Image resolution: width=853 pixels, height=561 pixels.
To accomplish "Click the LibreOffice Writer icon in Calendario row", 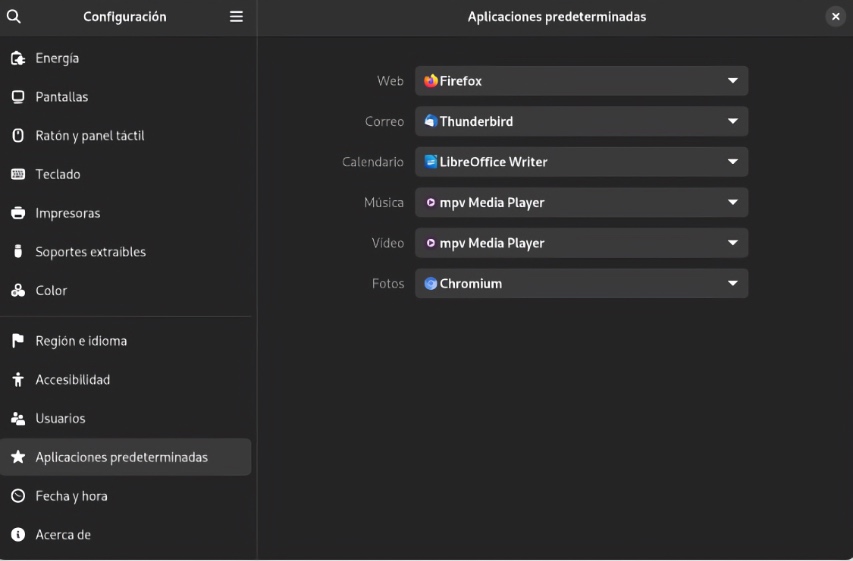I will click(431, 162).
